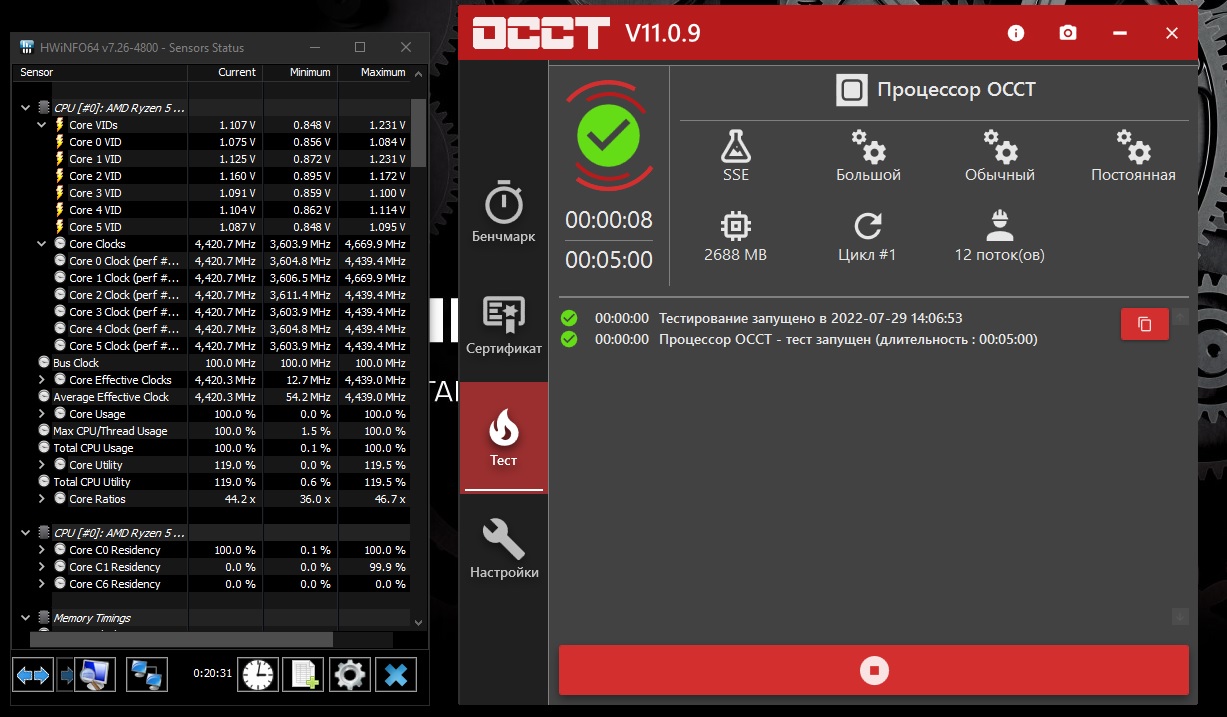
Task: Click the 12 поток(ов) threads worker icon
Action: 999,226
